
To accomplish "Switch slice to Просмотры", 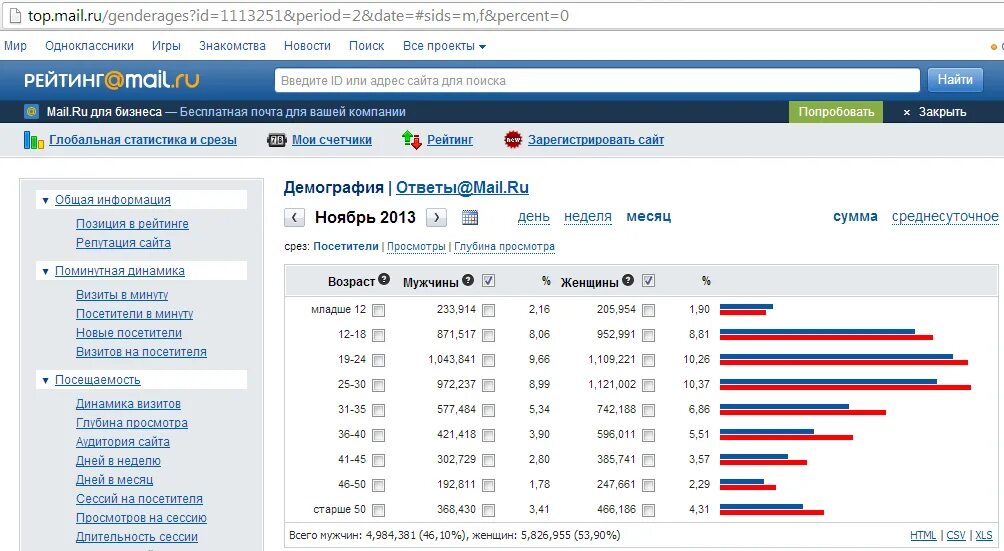I will [416, 246].
